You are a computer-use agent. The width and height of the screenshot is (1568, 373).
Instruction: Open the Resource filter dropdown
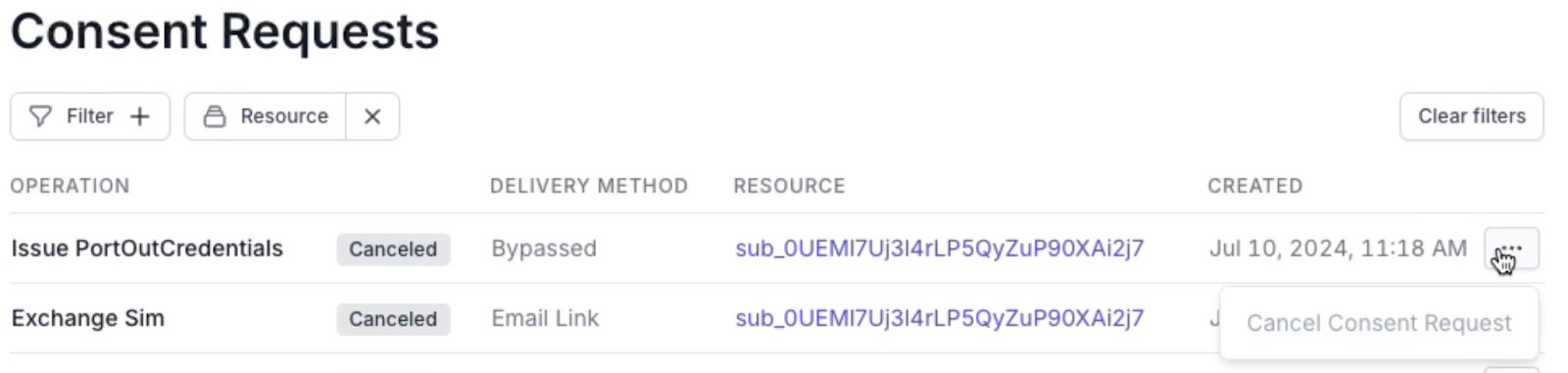(x=266, y=117)
